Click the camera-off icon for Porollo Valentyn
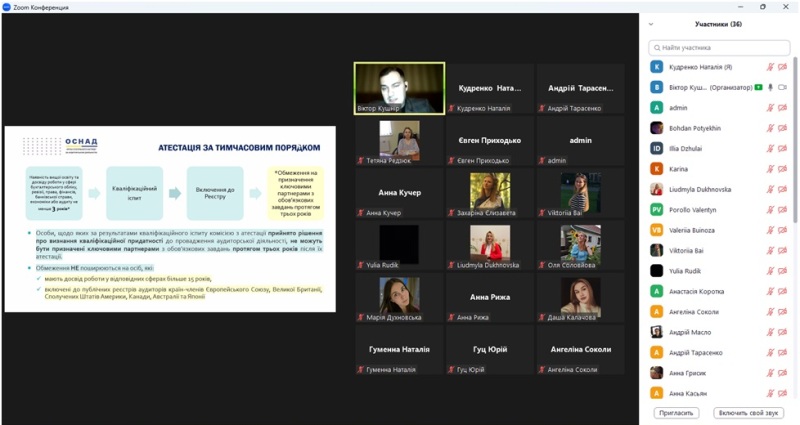This screenshot has width=800, height=425. tap(783, 210)
